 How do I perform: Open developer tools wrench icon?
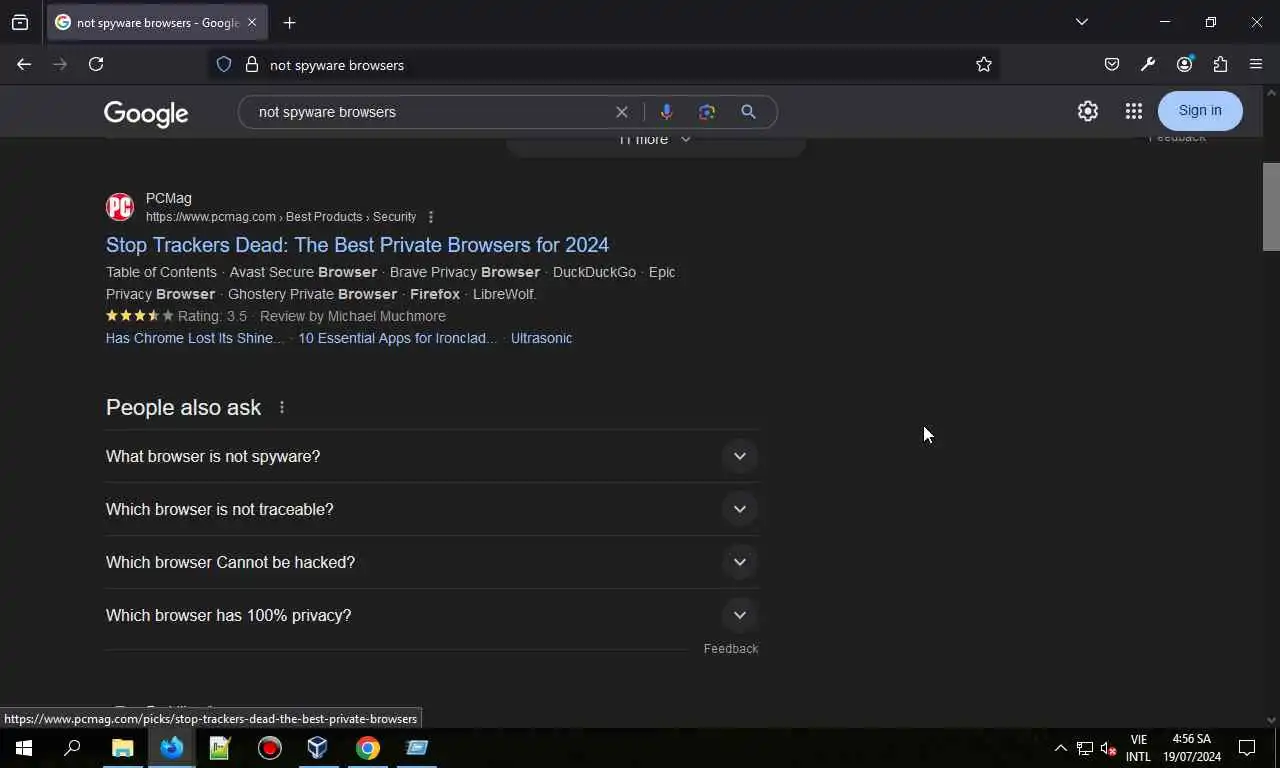(1148, 64)
